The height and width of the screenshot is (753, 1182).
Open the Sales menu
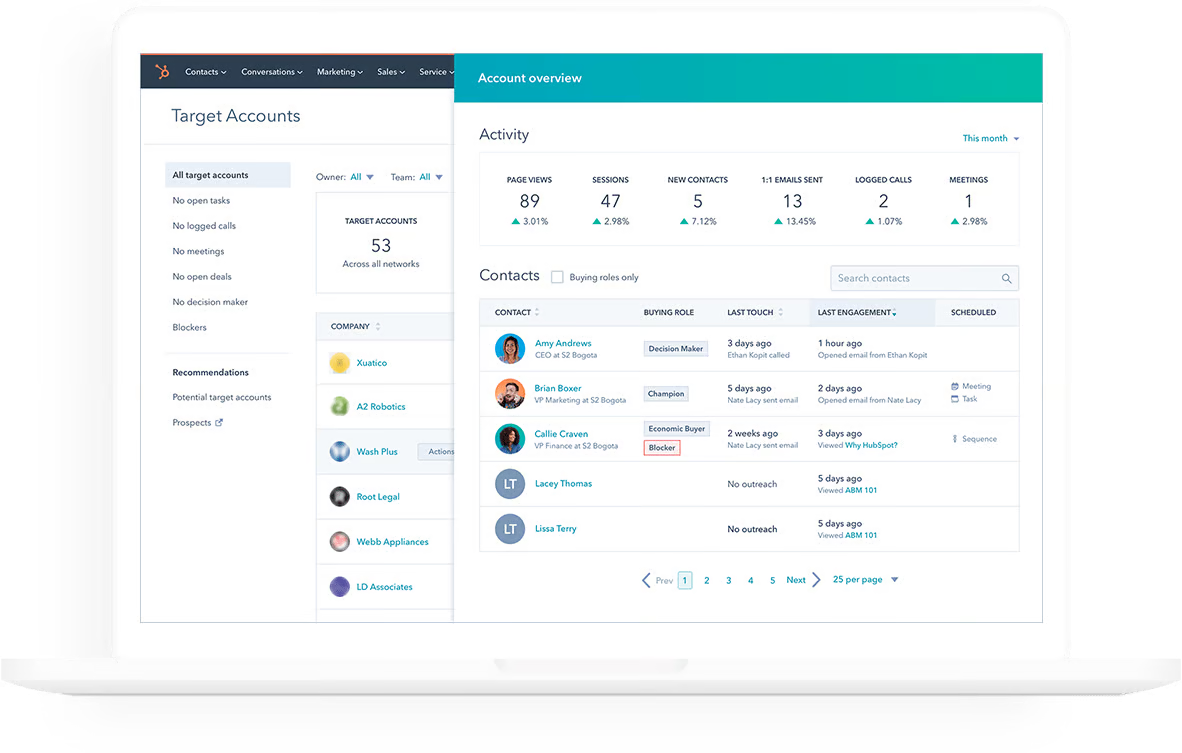coord(390,71)
